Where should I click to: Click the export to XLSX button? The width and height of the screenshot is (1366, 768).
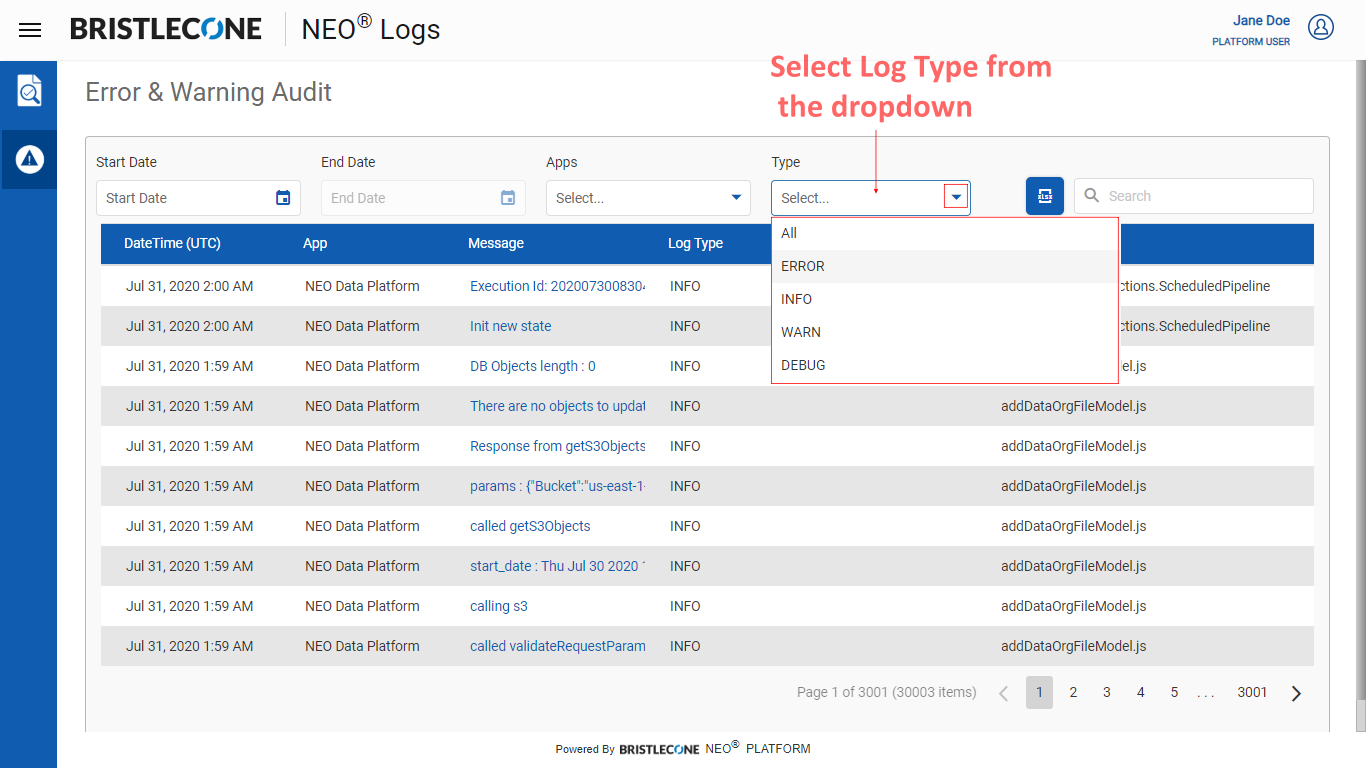(x=1044, y=196)
